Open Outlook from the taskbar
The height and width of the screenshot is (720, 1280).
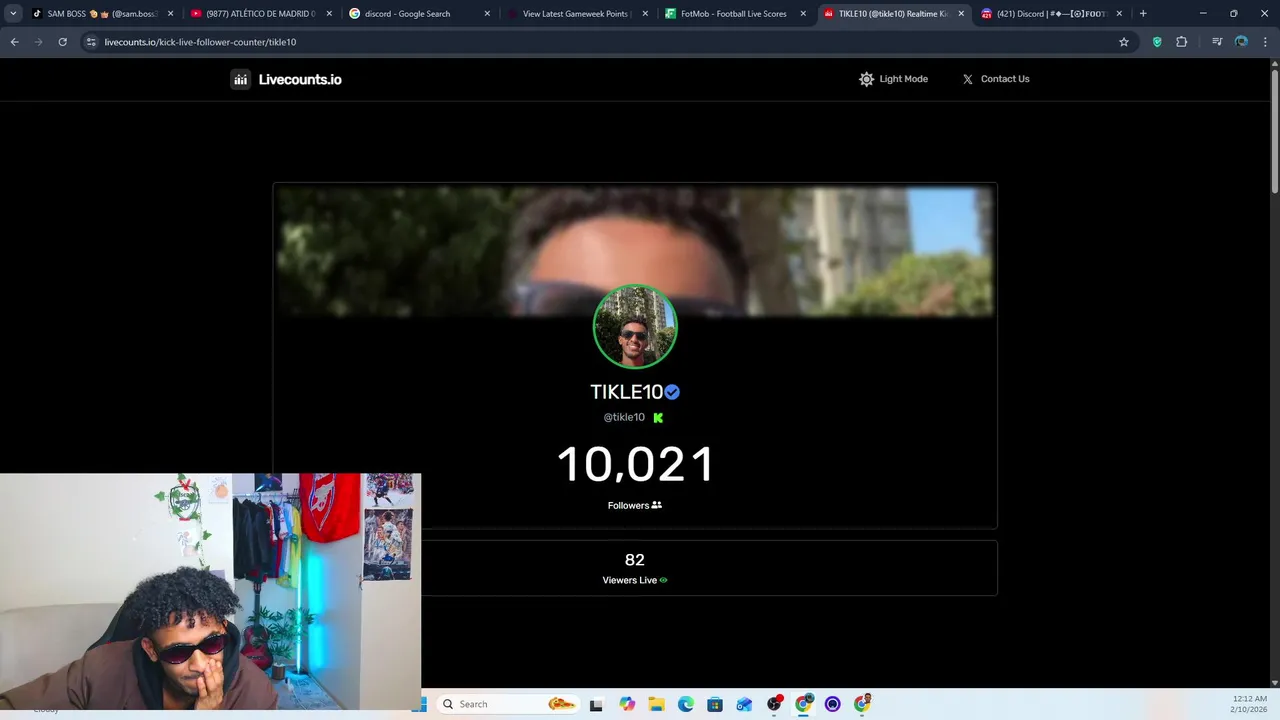point(744,705)
